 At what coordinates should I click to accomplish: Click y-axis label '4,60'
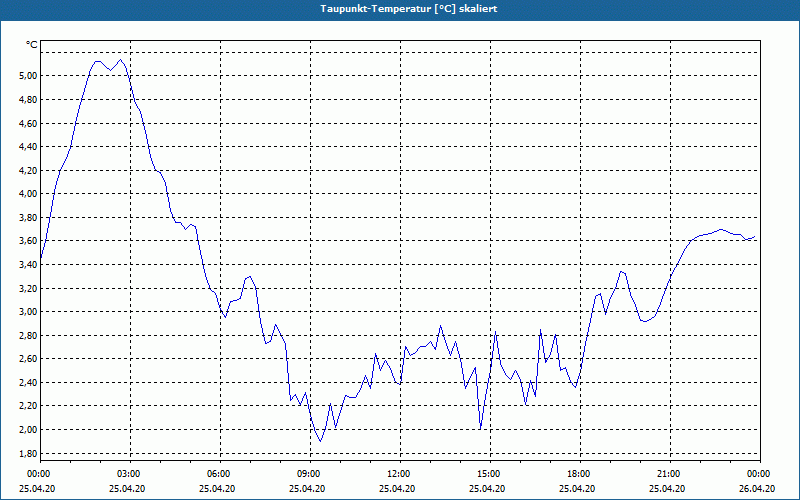coord(28,123)
